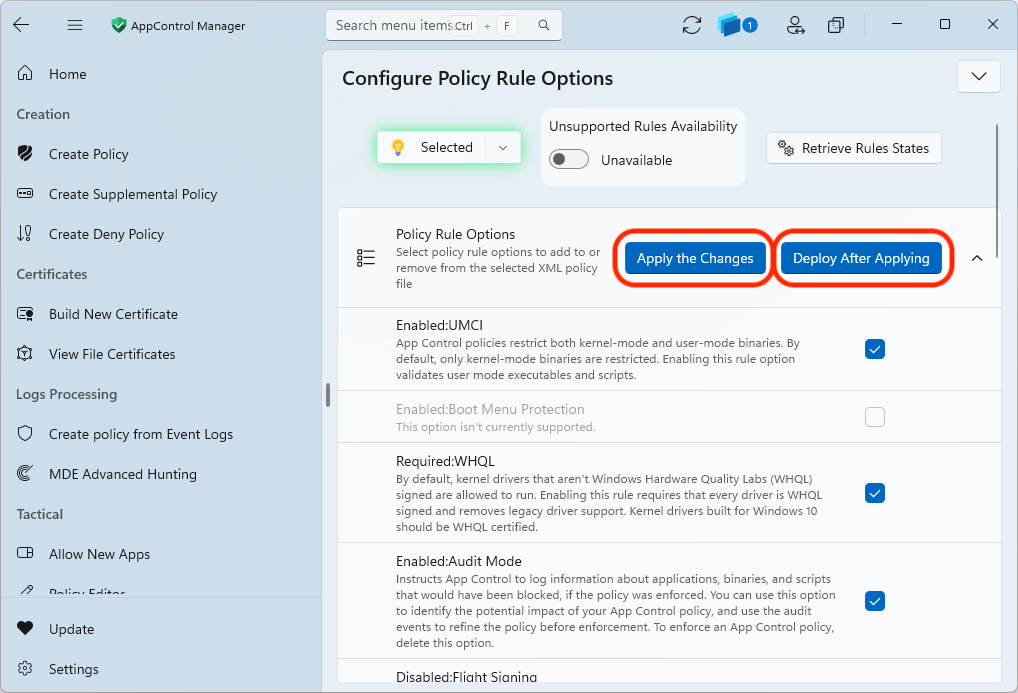Click the main content vertical scrollbar
Screen dimensions: 1018x693
996,164
